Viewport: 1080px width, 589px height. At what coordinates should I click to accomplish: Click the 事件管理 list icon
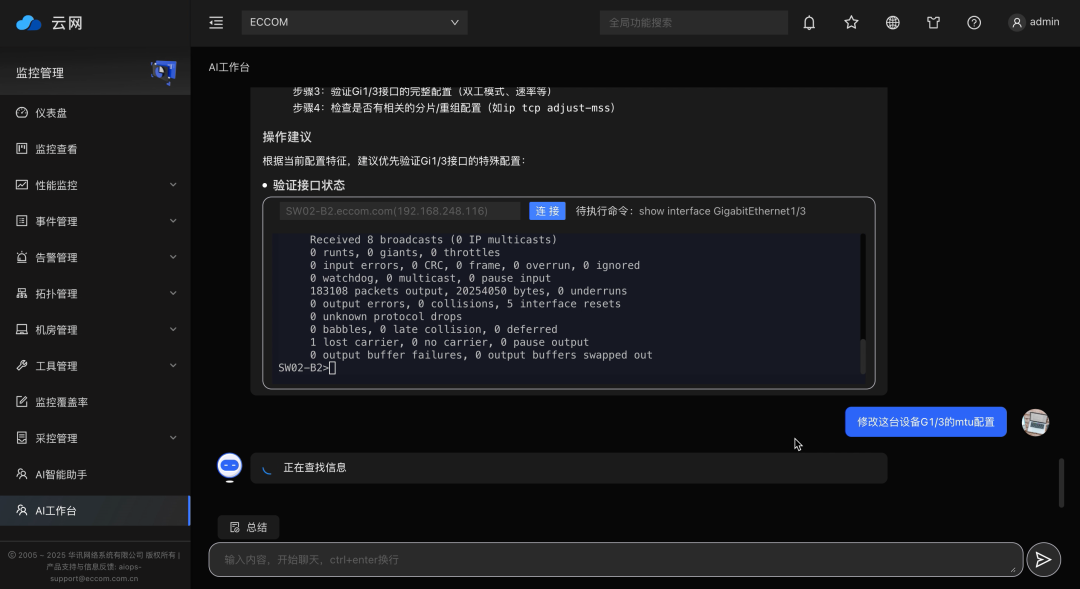tap(22, 220)
